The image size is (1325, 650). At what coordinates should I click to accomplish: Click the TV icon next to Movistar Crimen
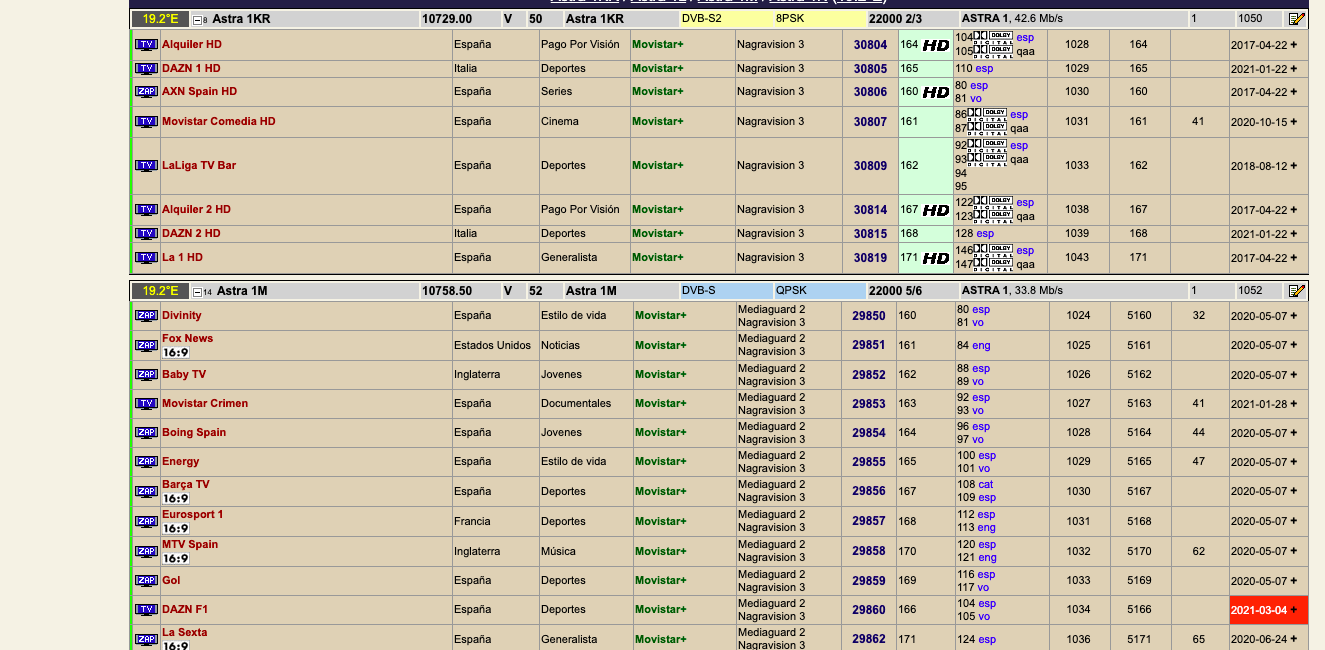point(146,403)
